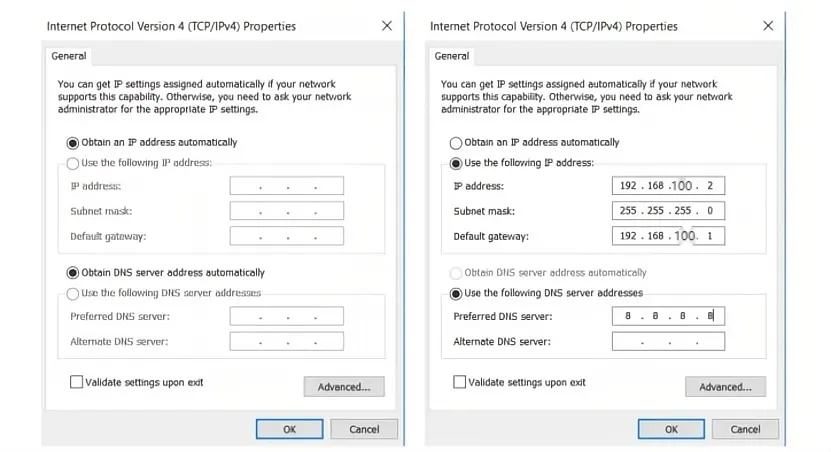Click the Preferred DNS server field in left dialog

287,316
